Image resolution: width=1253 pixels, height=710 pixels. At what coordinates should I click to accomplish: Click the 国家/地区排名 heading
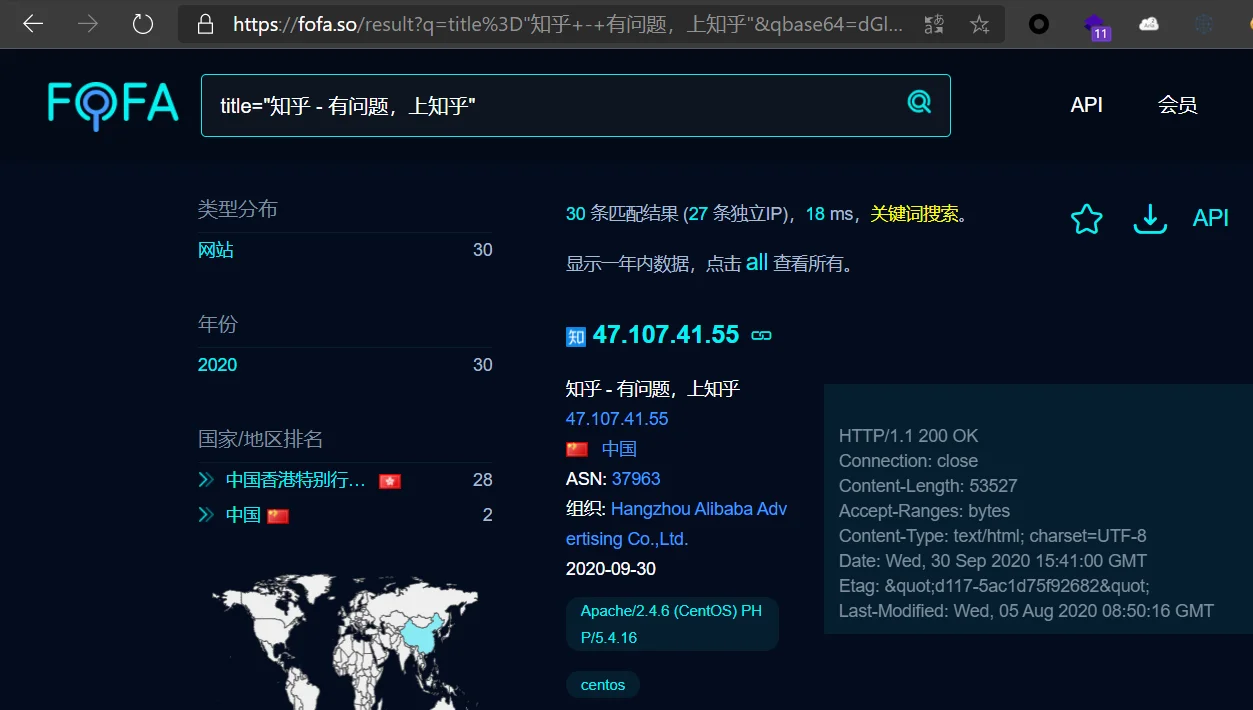(x=260, y=439)
